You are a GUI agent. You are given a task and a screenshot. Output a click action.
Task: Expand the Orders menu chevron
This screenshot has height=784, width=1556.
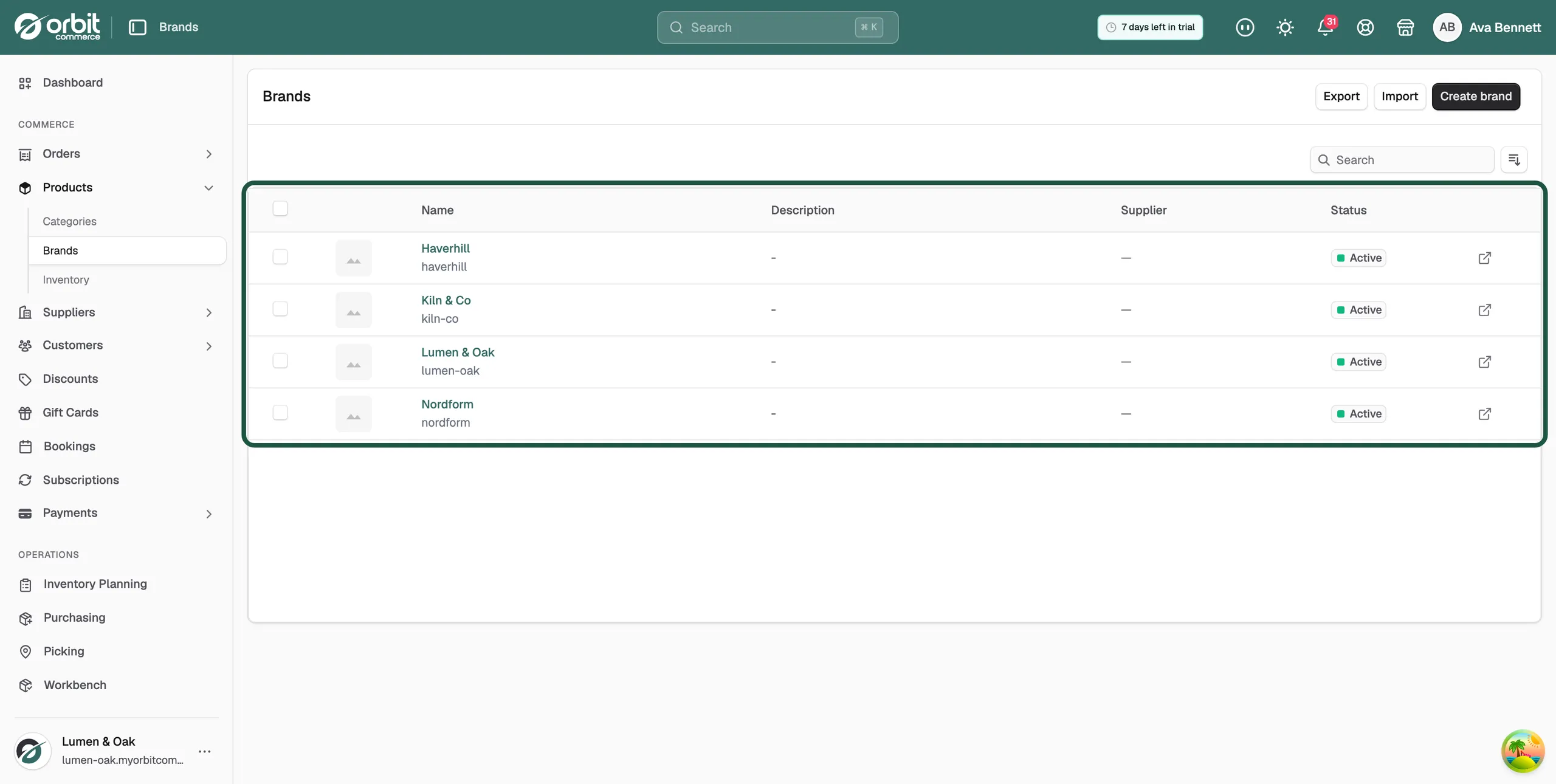[x=208, y=154]
